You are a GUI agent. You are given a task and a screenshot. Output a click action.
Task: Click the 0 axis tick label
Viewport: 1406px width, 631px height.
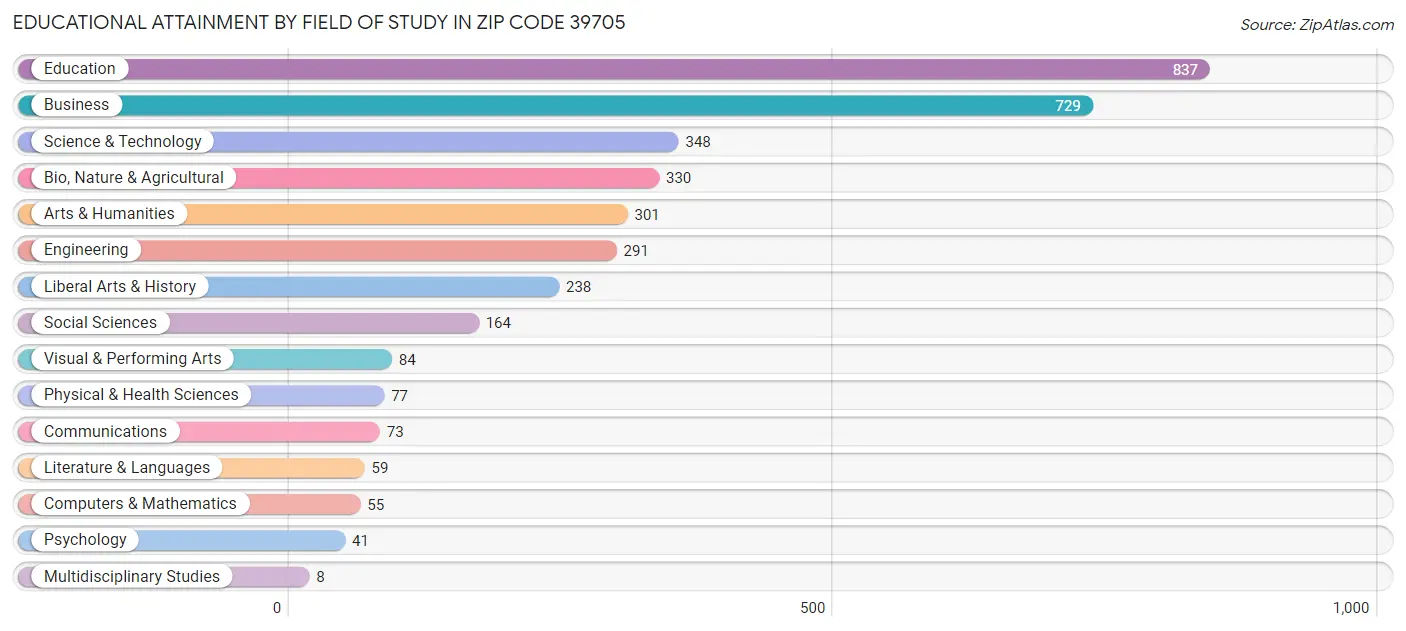[x=277, y=608]
